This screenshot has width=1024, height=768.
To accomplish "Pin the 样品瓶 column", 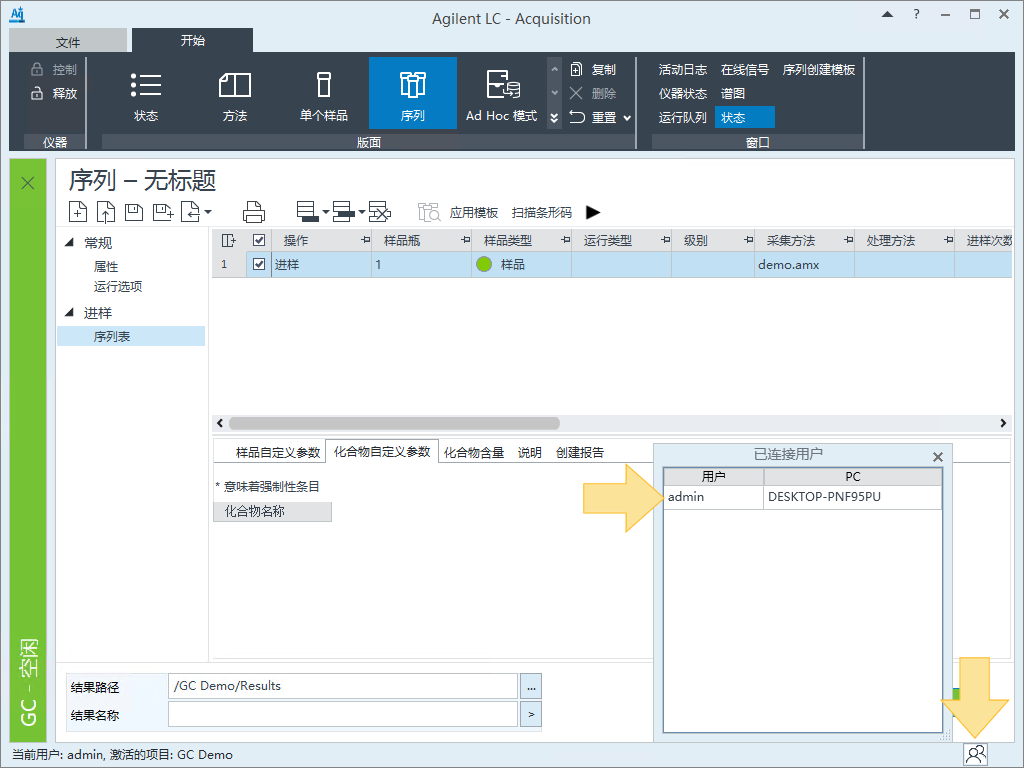I will pyautogui.click(x=465, y=240).
